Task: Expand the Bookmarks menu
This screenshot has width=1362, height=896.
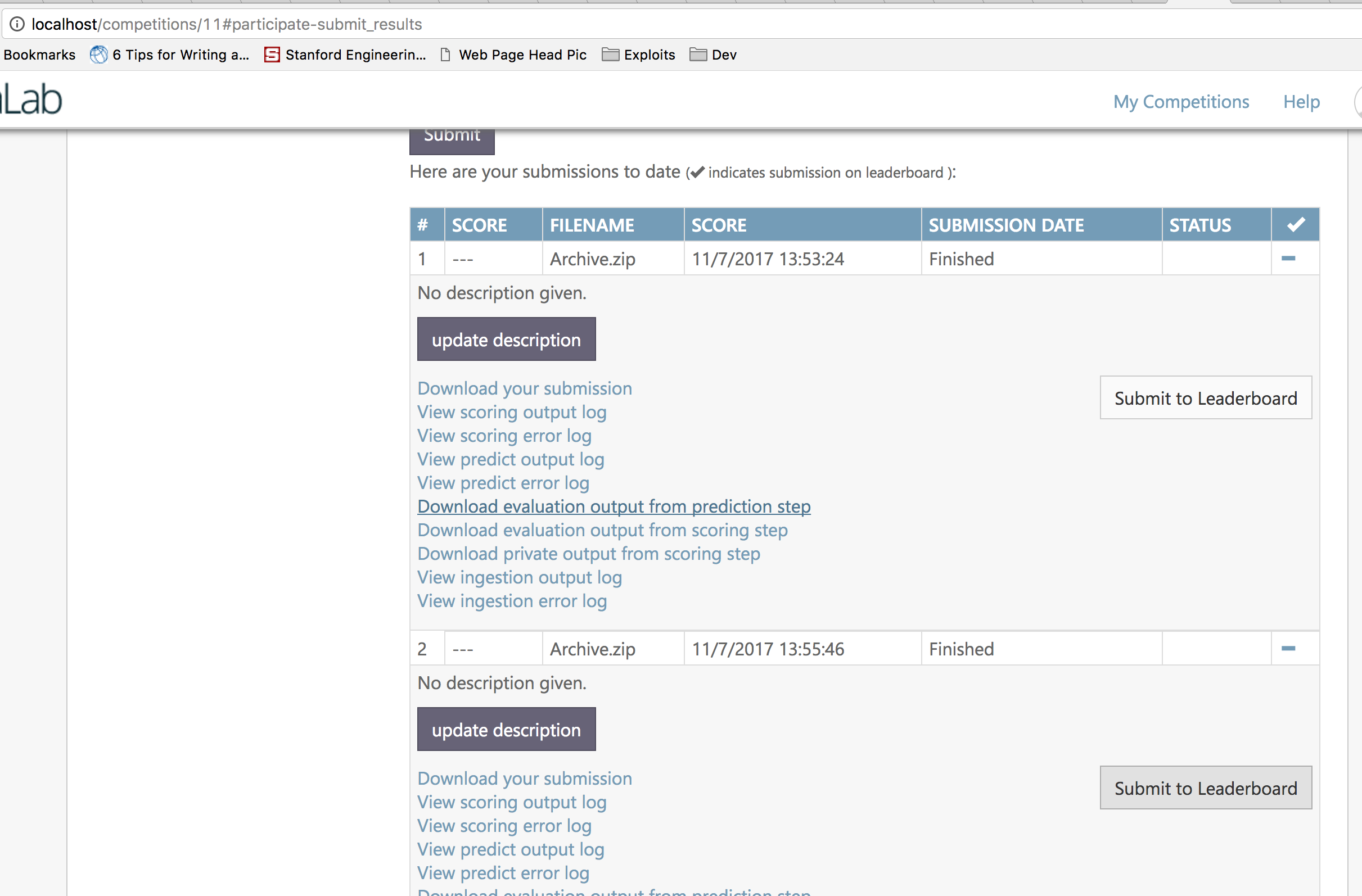Action: tap(39, 55)
